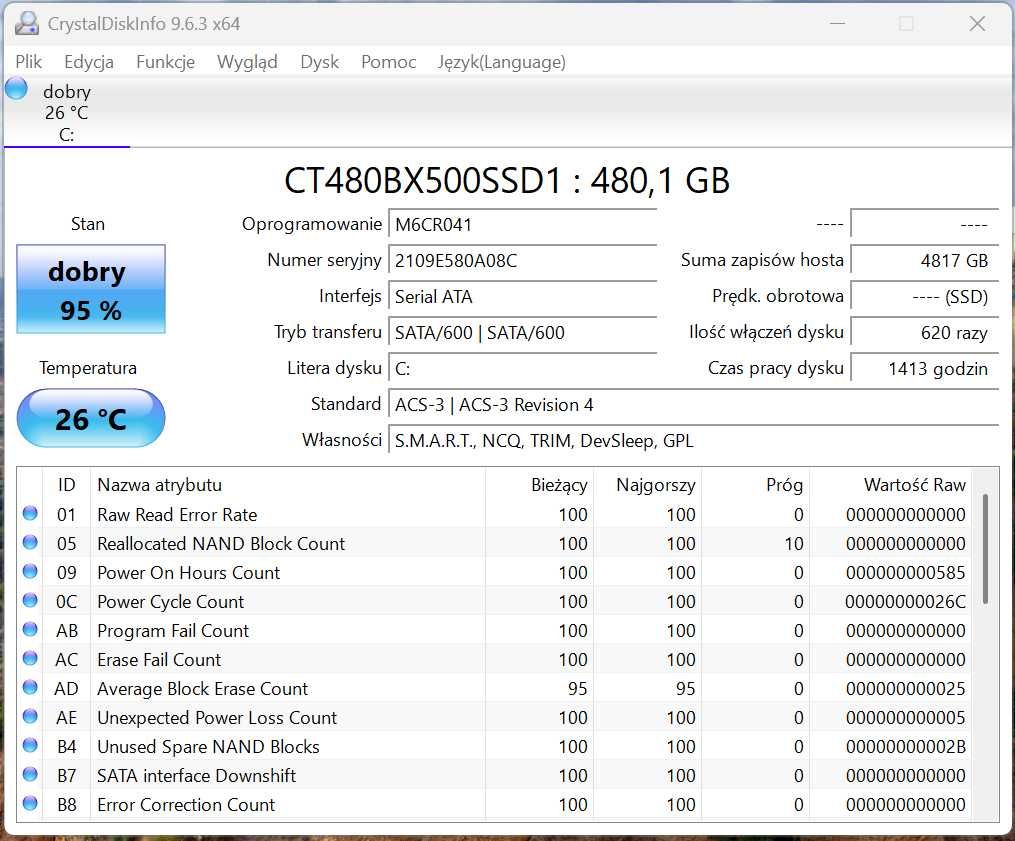Image resolution: width=1015 pixels, height=841 pixels.
Task: Click the status dot for Unused Spare NAND Blocks
Action: click(x=30, y=745)
